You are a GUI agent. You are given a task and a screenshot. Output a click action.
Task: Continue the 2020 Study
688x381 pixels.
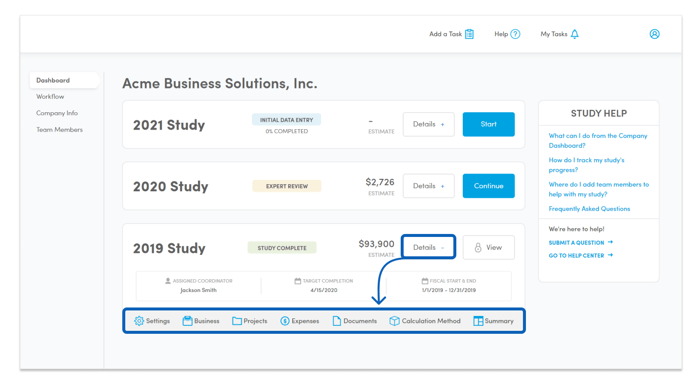click(x=488, y=186)
